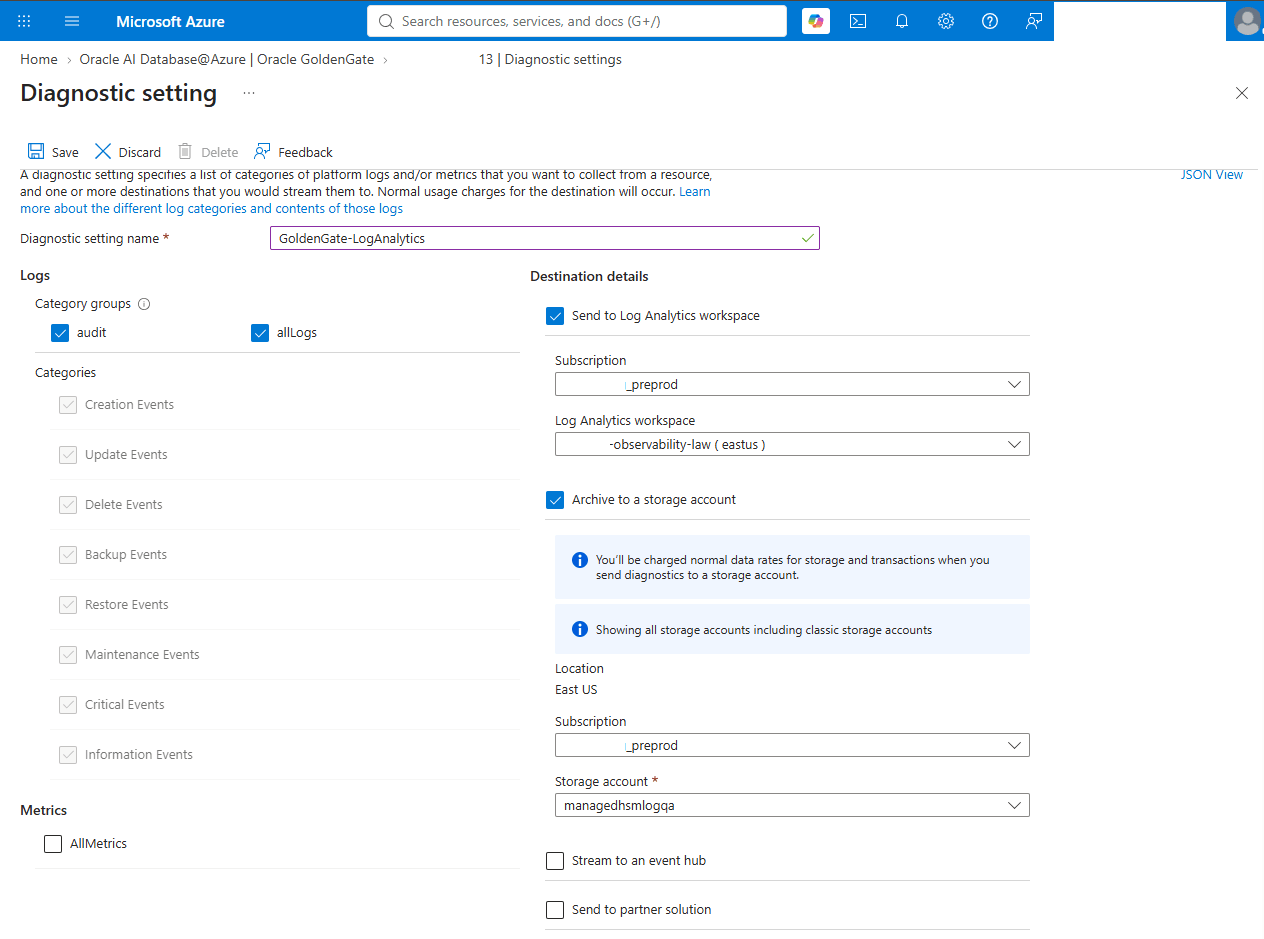Image resolution: width=1264 pixels, height=939 pixels.
Task: Click the storage charges info icon
Action: point(579,560)
